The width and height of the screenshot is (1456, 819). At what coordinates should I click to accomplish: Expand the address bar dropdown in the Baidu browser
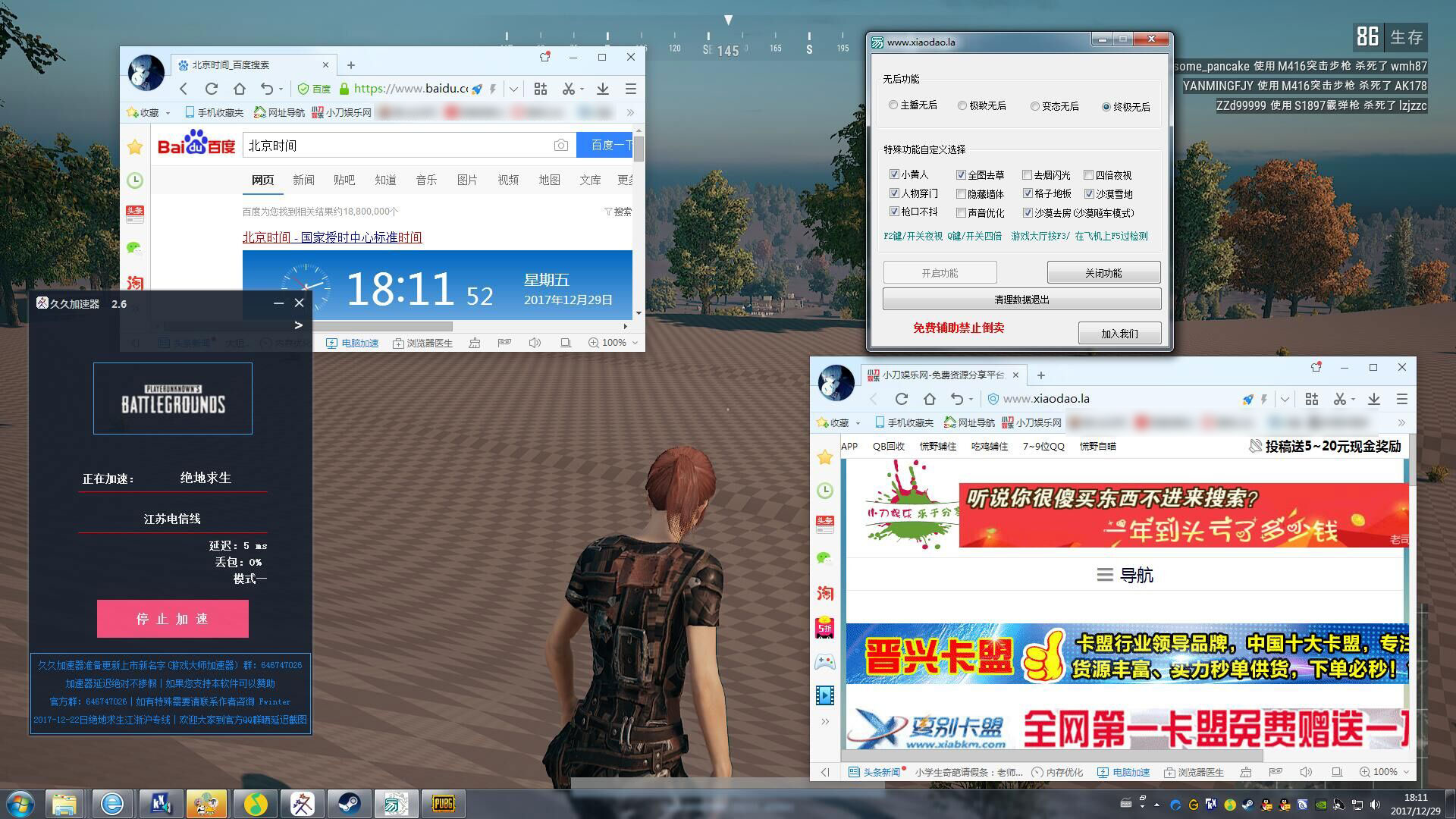pyautogui.click(x=513, y=89)
